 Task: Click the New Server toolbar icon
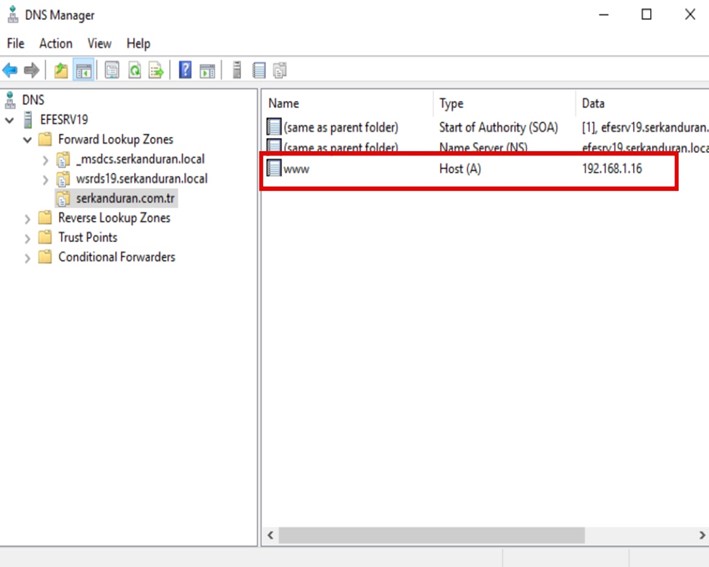pyautogui.click(x=237, y=70)
